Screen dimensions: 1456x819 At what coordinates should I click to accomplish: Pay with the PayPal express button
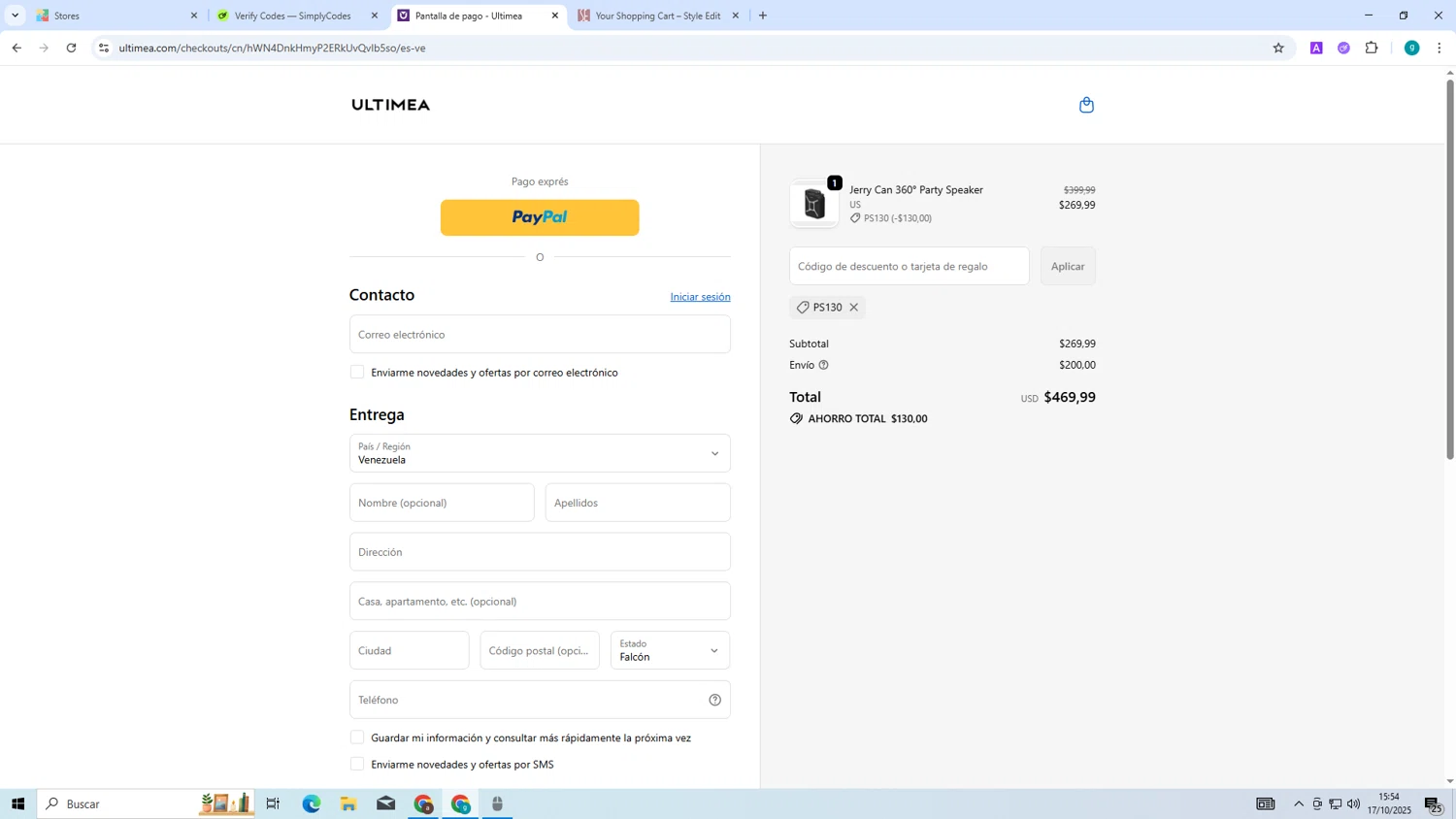click(540, 217)
